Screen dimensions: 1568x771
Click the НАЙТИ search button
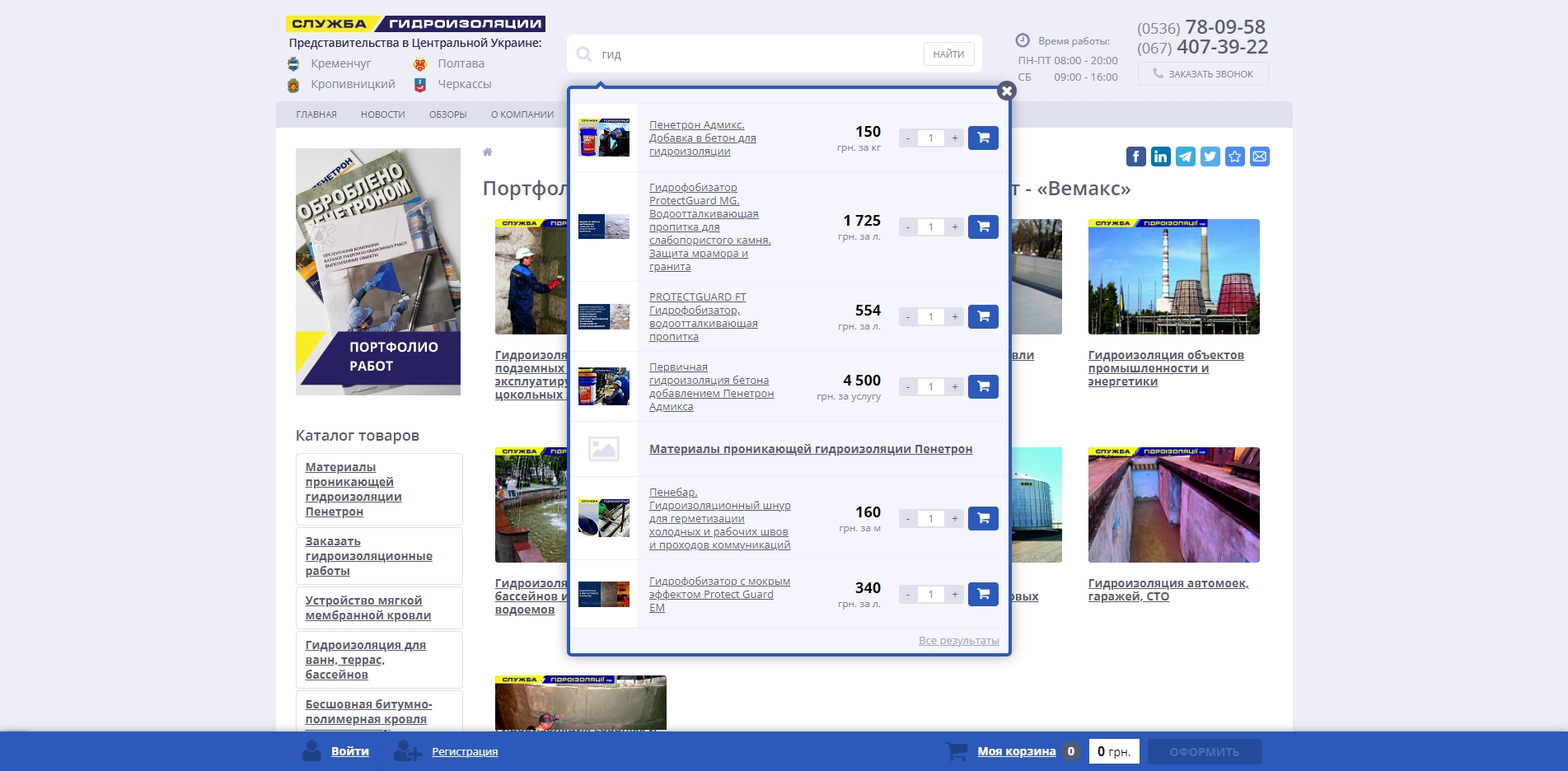948,54
